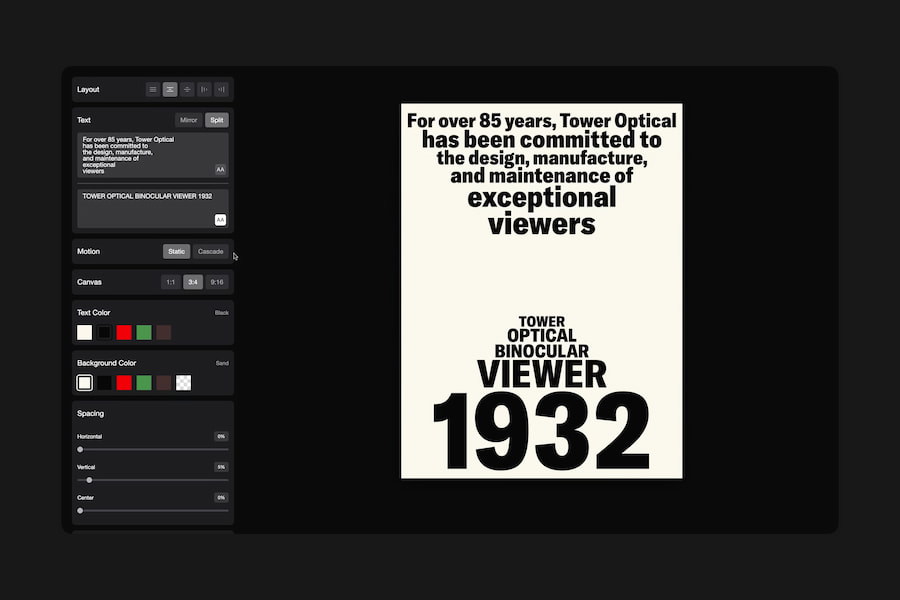Pick the green Text Color swatch
Viewport: 900px width, 600px height.
coord(144,332)
